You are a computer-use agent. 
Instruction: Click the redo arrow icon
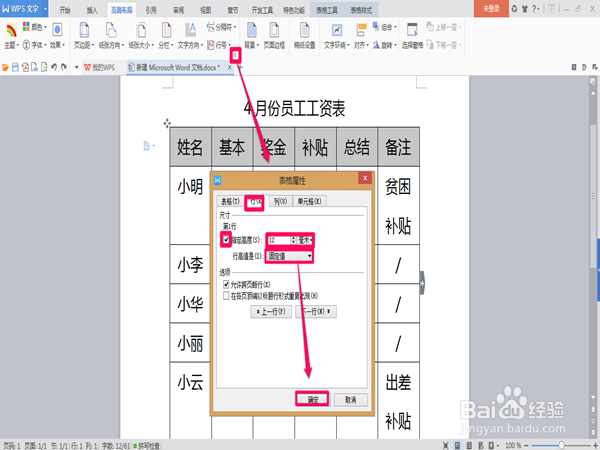pos(64,67)
